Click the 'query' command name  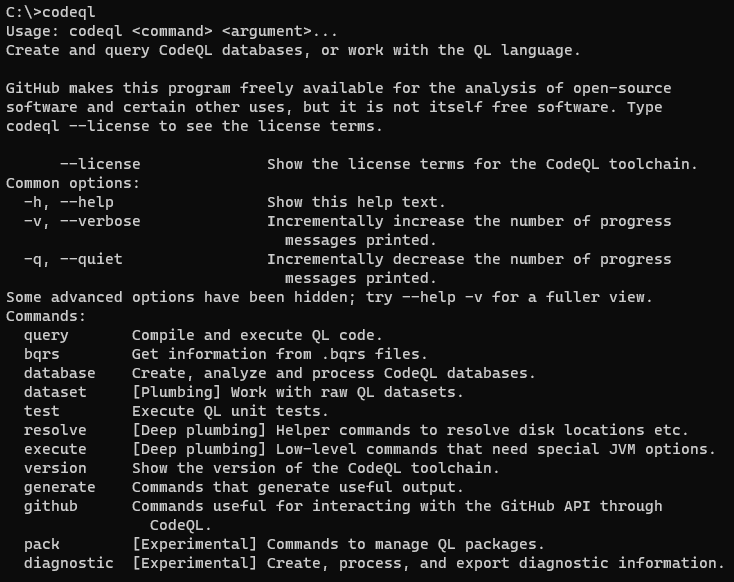(46, 336)
